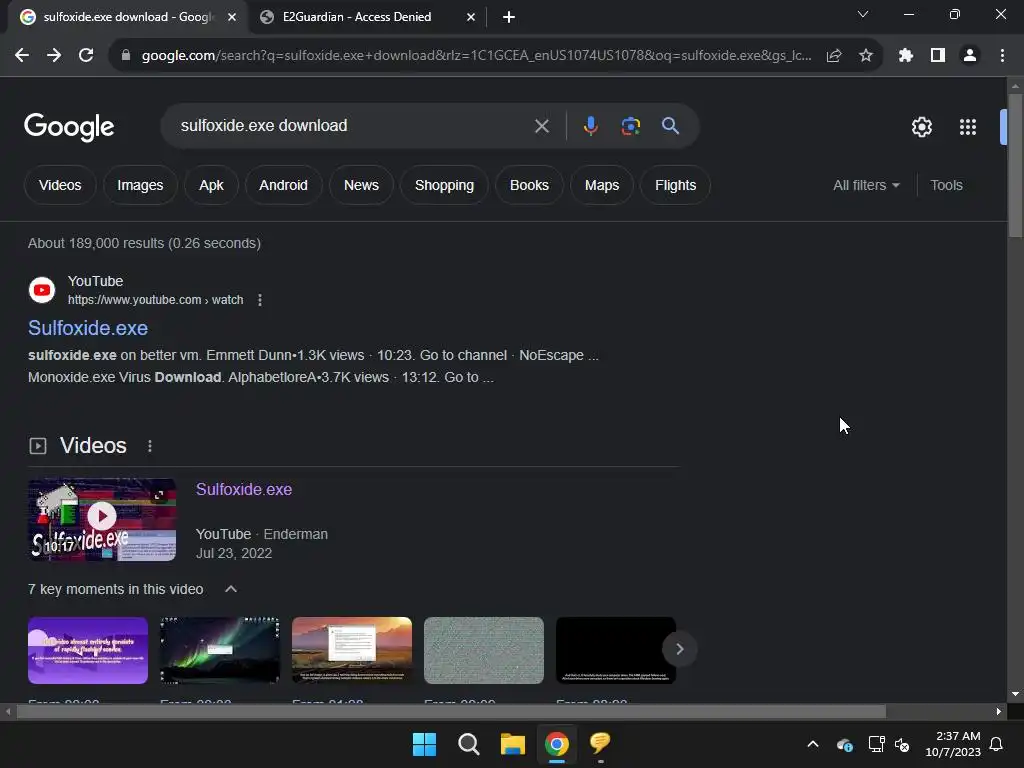Open Google quick settings gear
1024x768 pixels.
pyautogui.click(x=921, y=127)
